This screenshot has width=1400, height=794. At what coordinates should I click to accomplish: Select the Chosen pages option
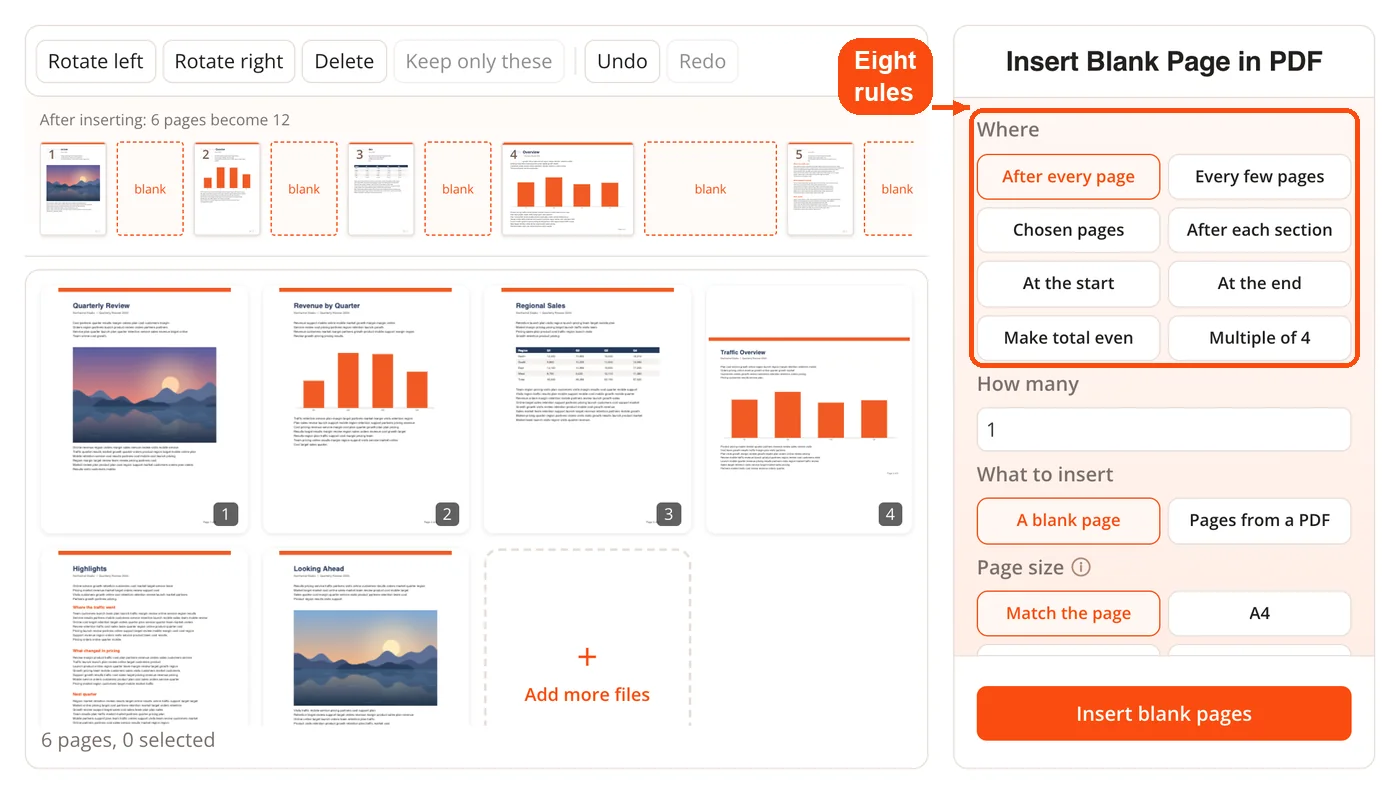click(1068, 230)
